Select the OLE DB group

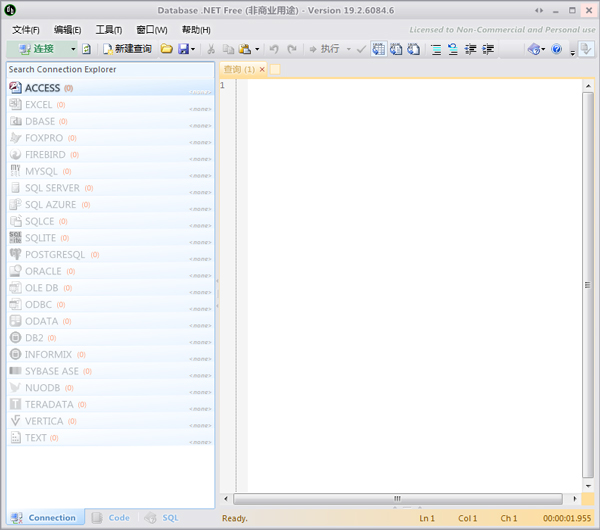pyautogui.click(x=110, y=288)
